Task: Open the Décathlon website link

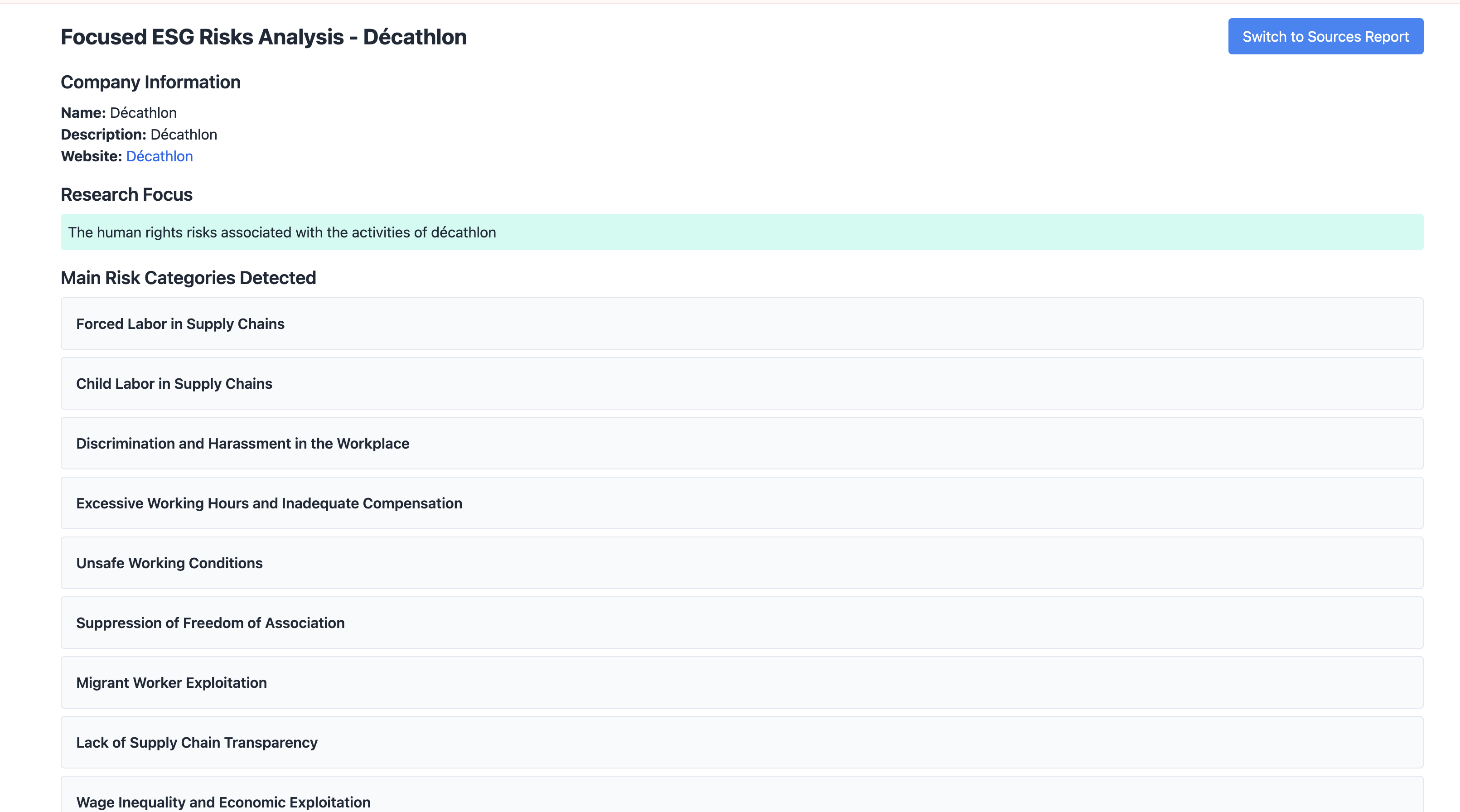Action: click(x=159, y=156)
